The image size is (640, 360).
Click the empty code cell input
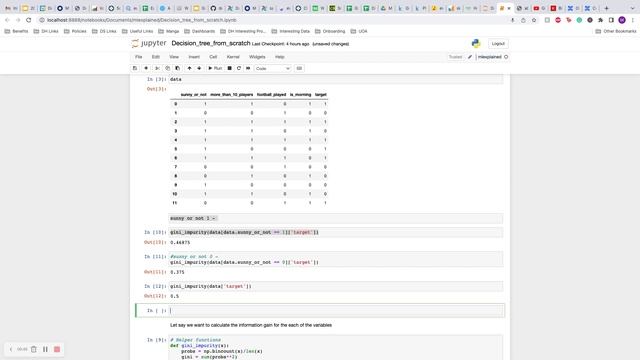click(x=336, y=311)
